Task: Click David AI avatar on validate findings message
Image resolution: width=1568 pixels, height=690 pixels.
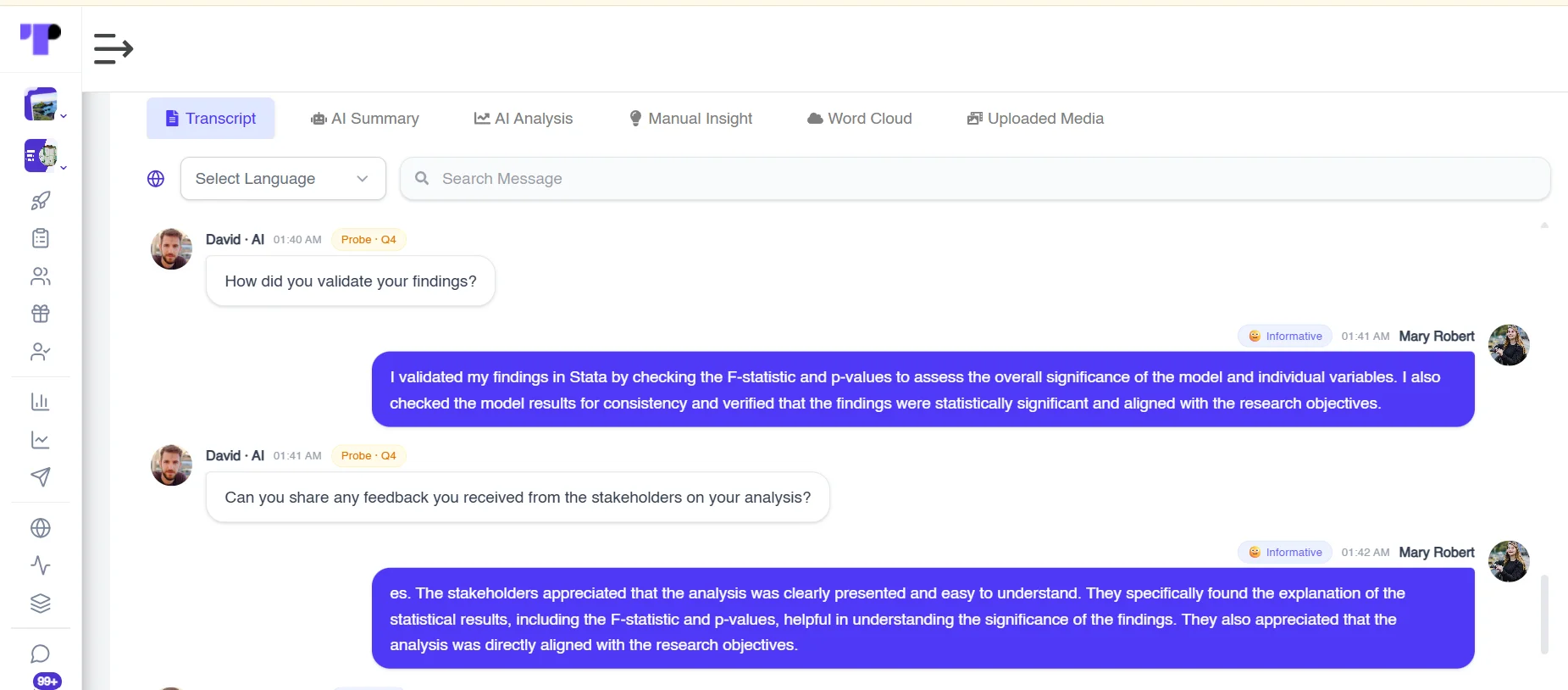Action: (x=172, y=249)
